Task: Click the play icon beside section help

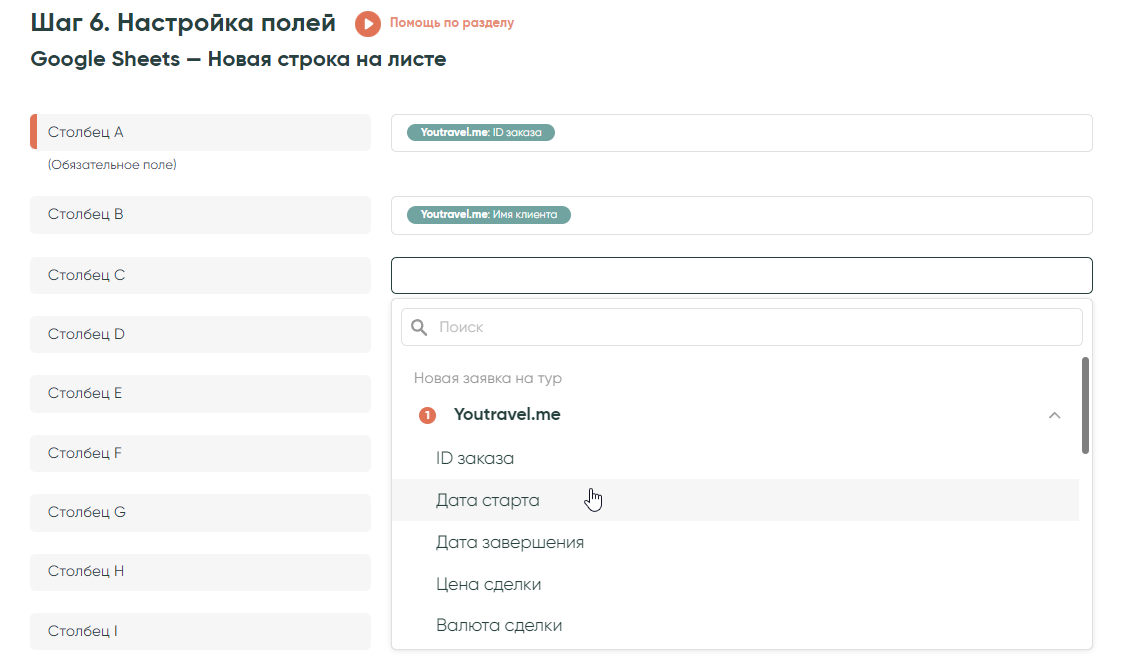Action: click(x=368, y=23)
